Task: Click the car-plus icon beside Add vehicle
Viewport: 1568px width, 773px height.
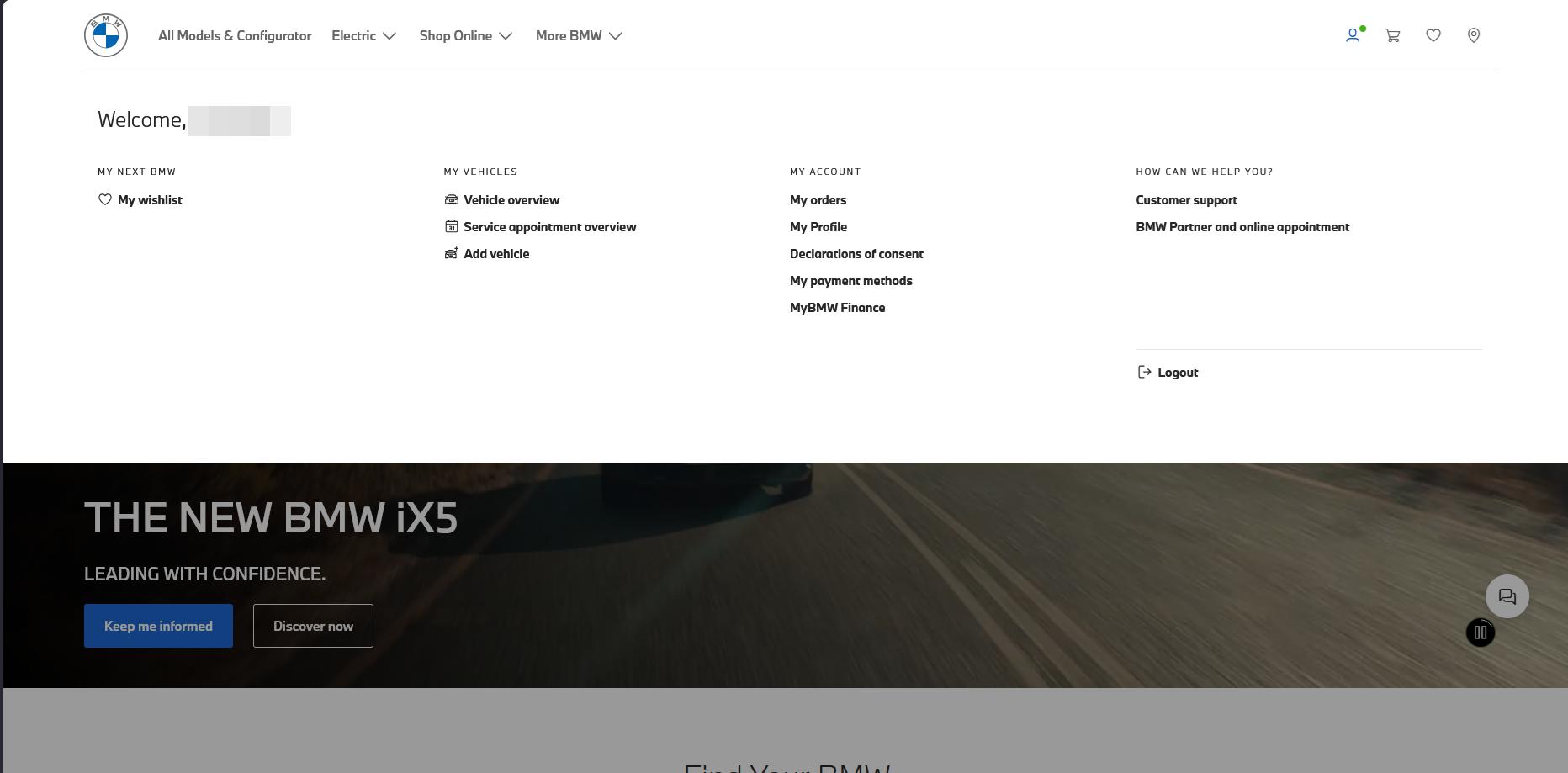Action: [452, 253]
